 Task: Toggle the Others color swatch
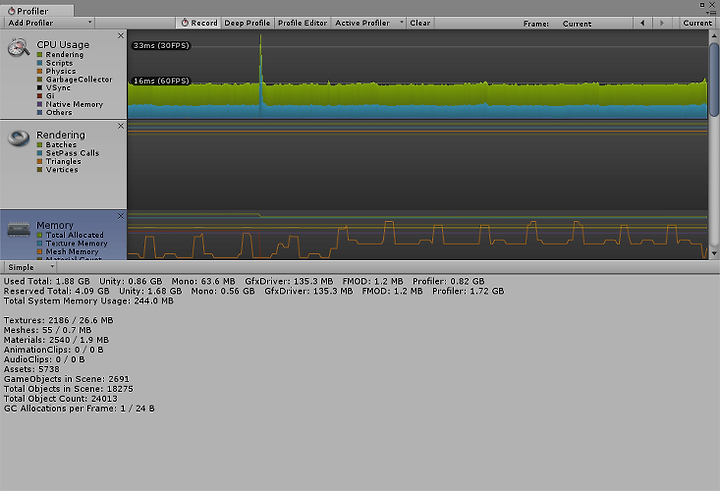40,113
